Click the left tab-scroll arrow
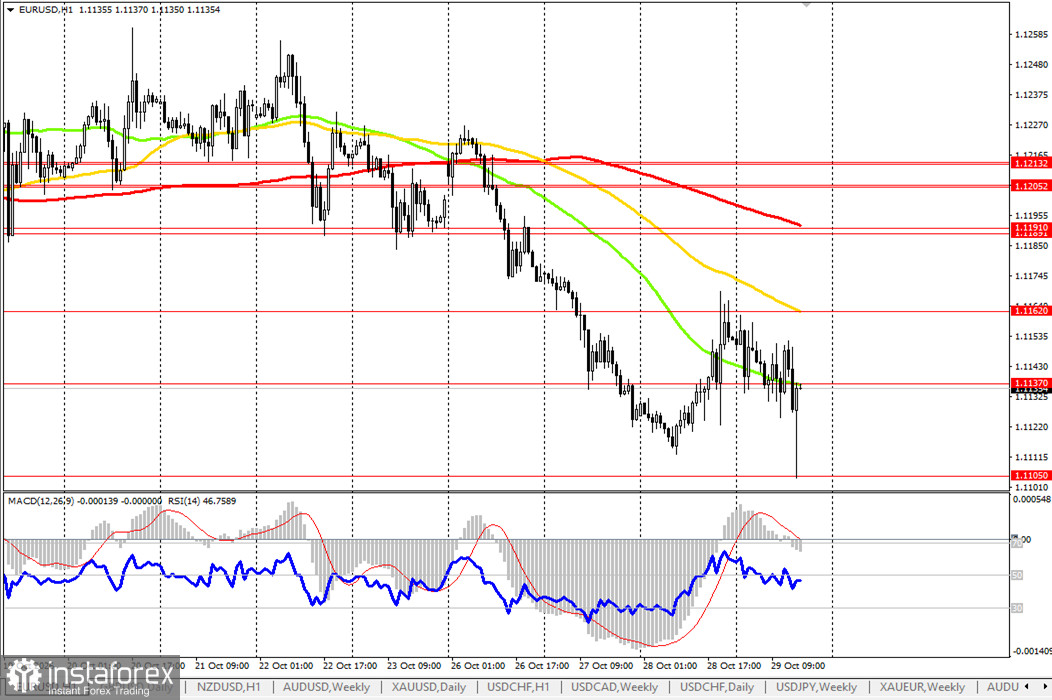This screenshot has height=700, width=1052. coord(1026,687)
